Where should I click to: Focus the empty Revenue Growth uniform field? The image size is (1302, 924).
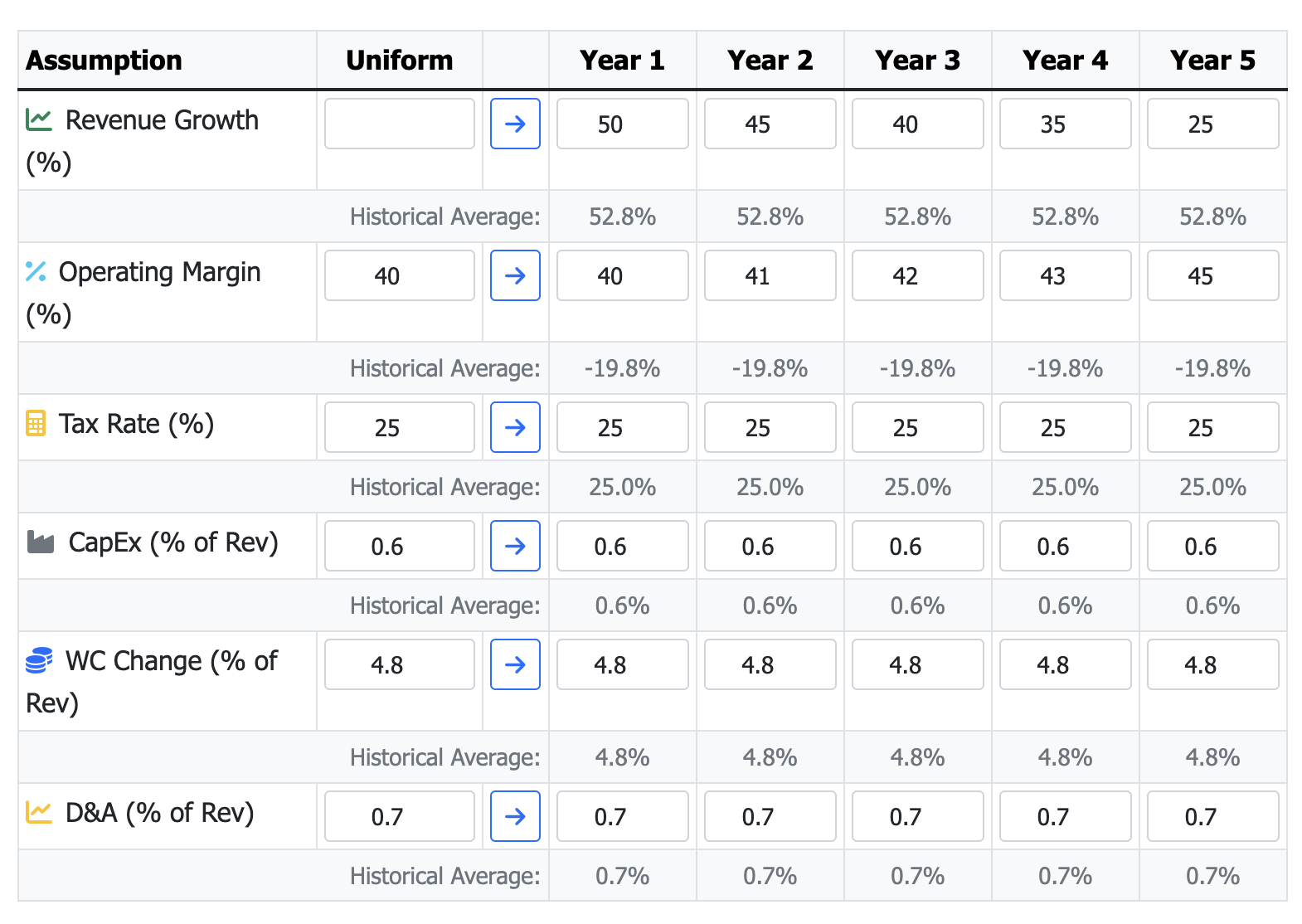pos(399,124)
